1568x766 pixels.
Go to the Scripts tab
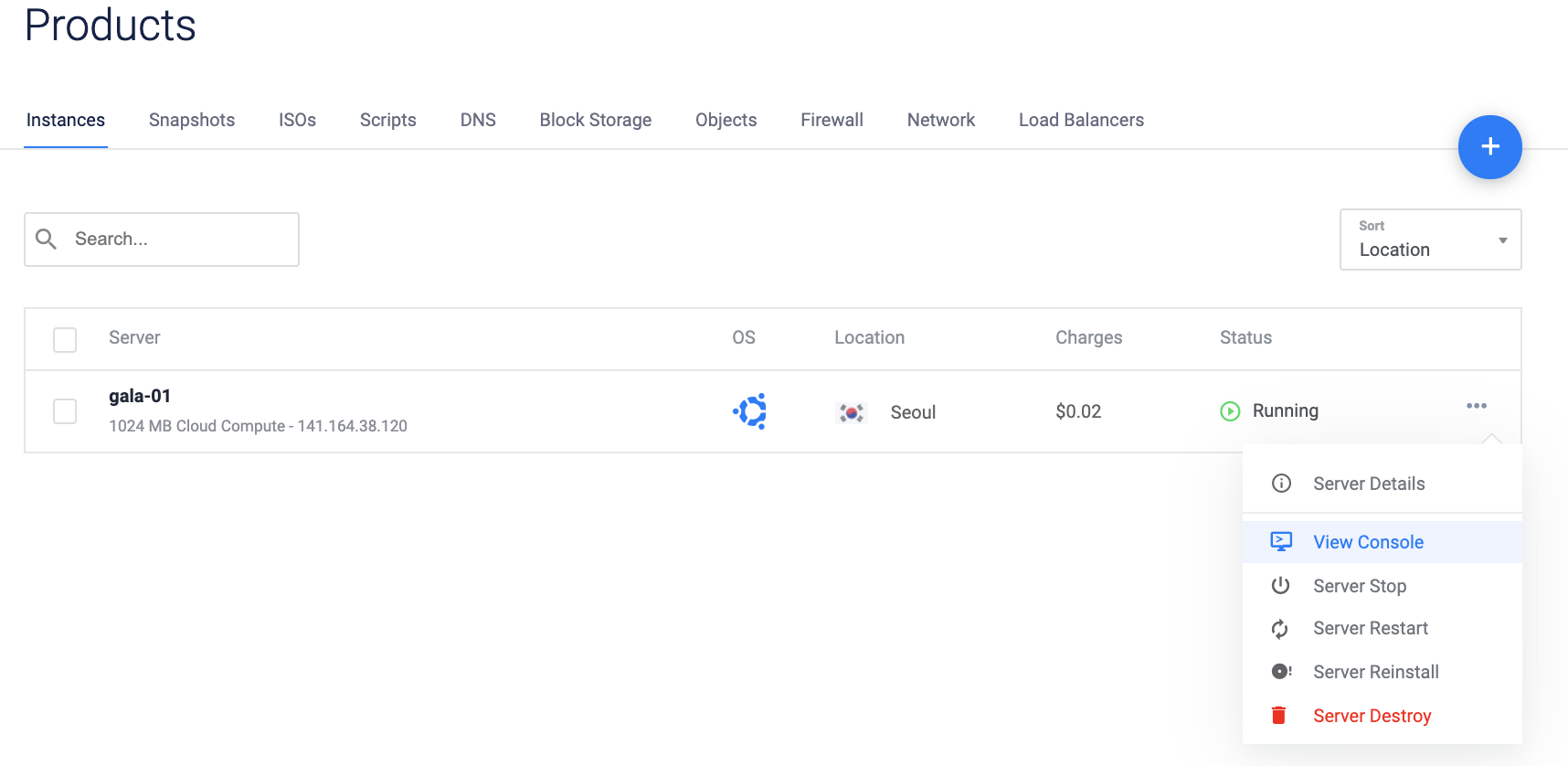point(388,120)
